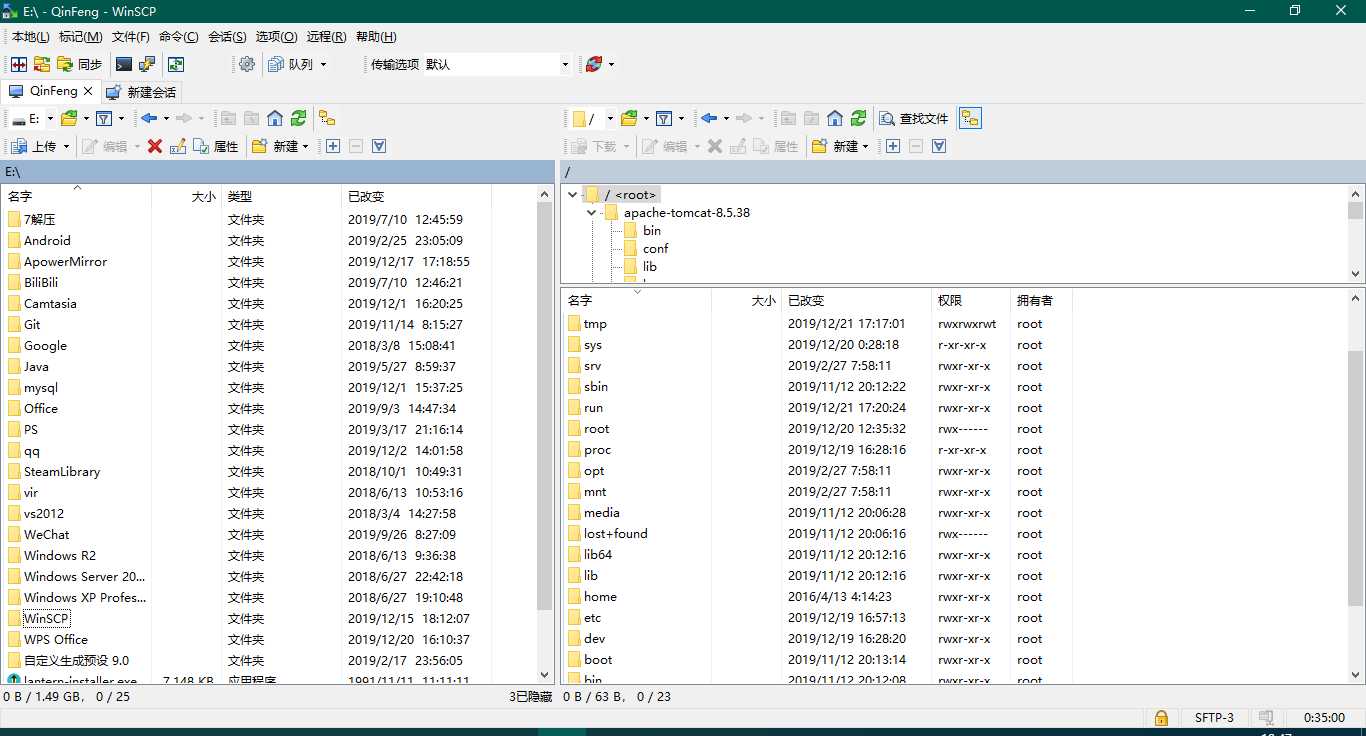Screen dimensions: 1366x736
Task: Click the red-blue refresh session icon
Action: pyautogui.click(x=594, y=64)
